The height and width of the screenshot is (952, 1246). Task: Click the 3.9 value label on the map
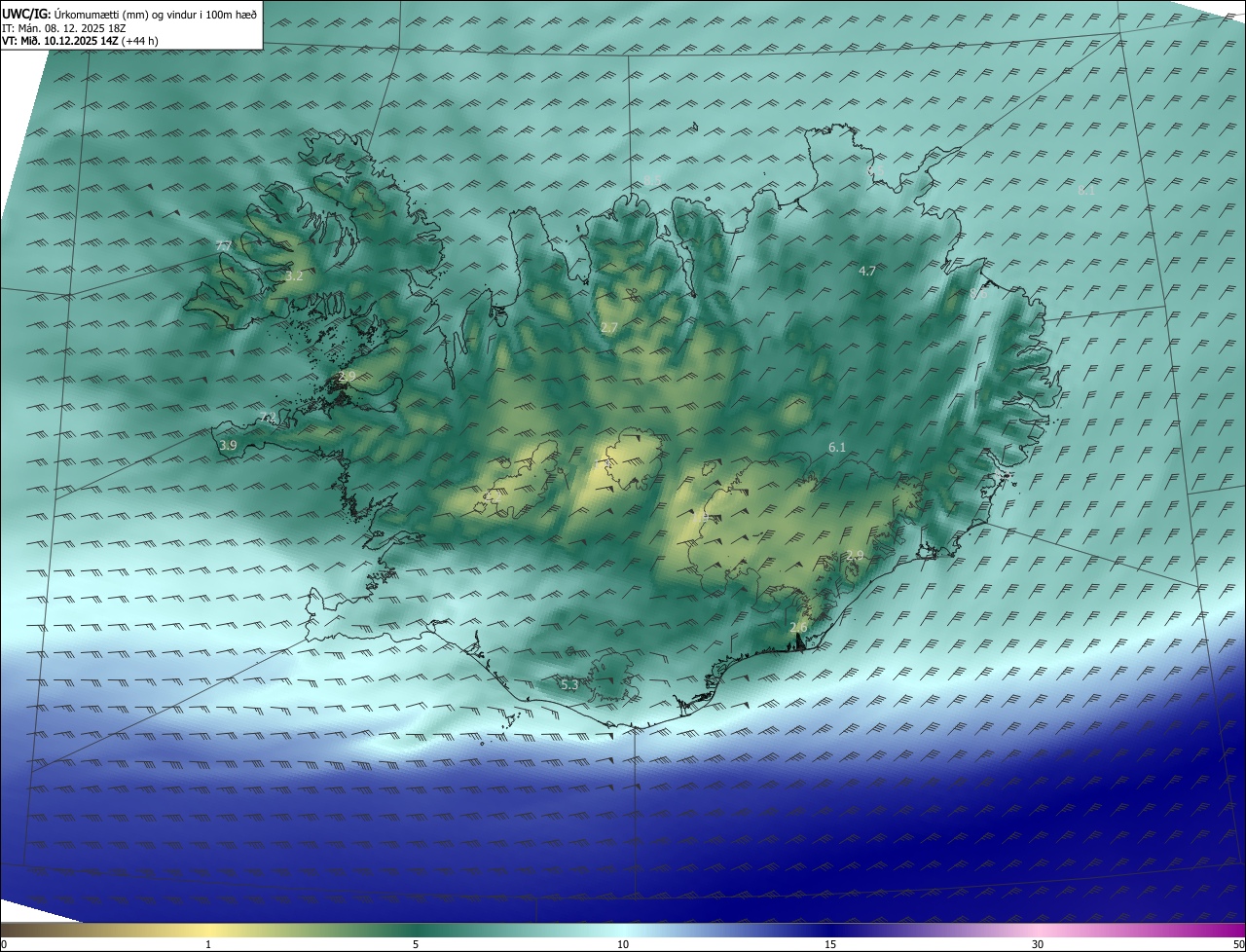pyautogui.click(x=228, y=445)
